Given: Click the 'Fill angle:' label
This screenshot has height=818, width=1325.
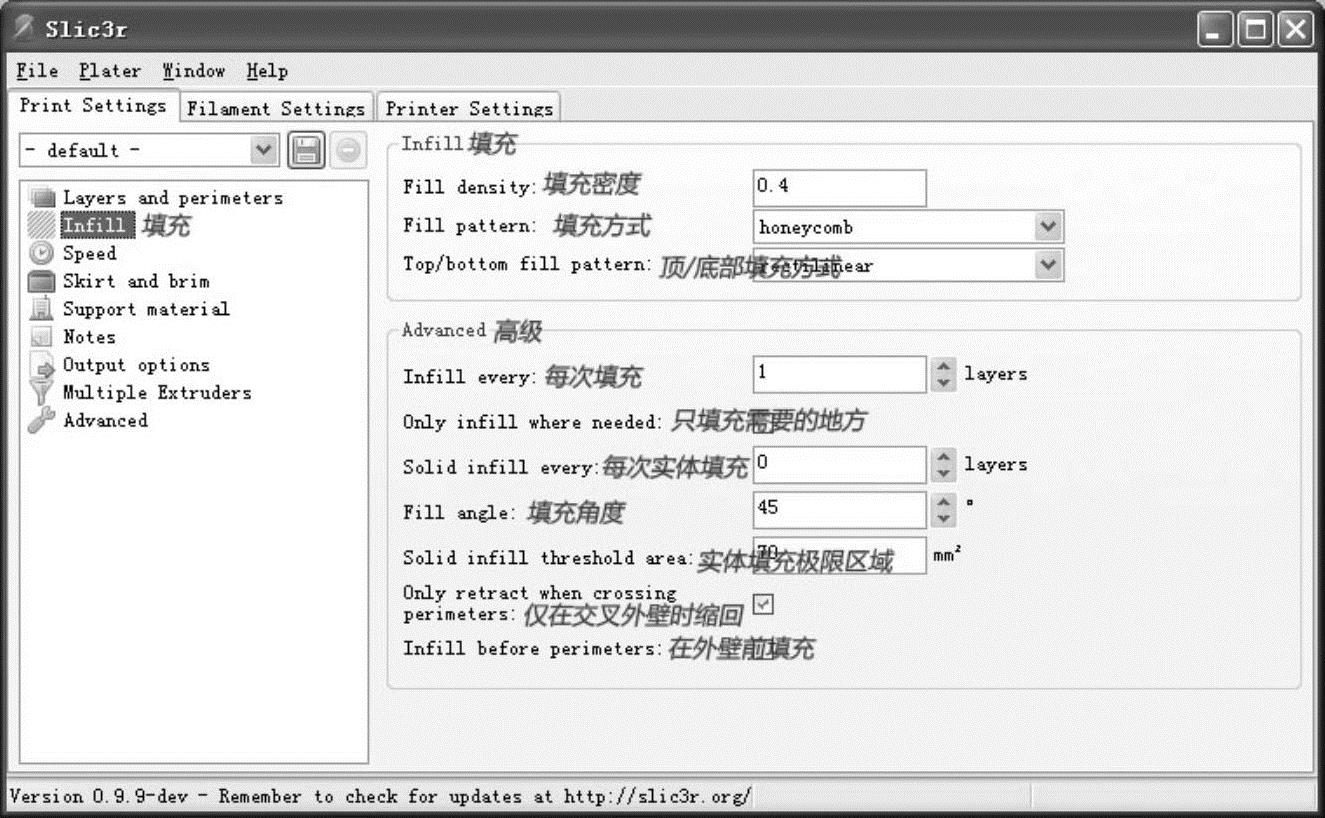Looking at the screenshot, I should click(x=460, y=512).
